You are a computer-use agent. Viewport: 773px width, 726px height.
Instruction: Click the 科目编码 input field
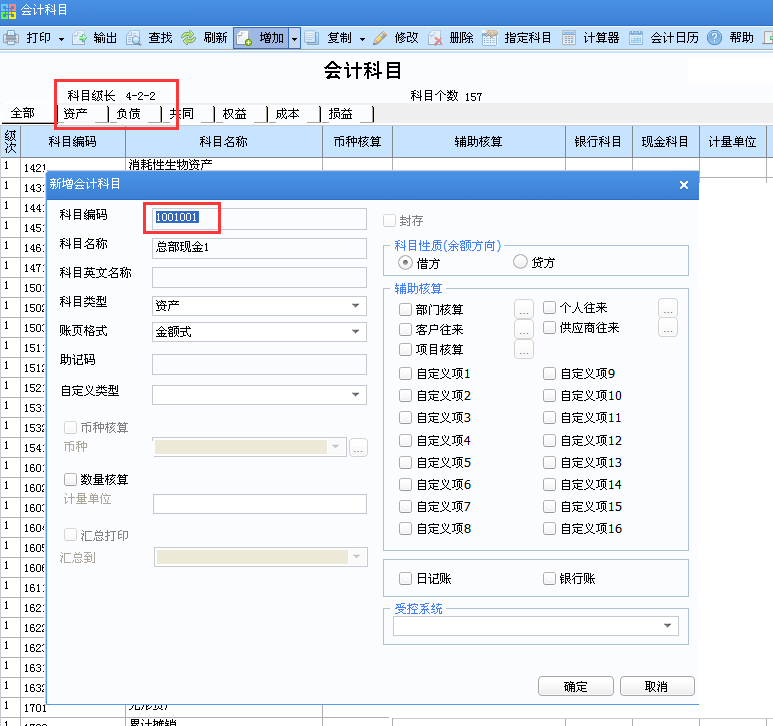(259, 218)
